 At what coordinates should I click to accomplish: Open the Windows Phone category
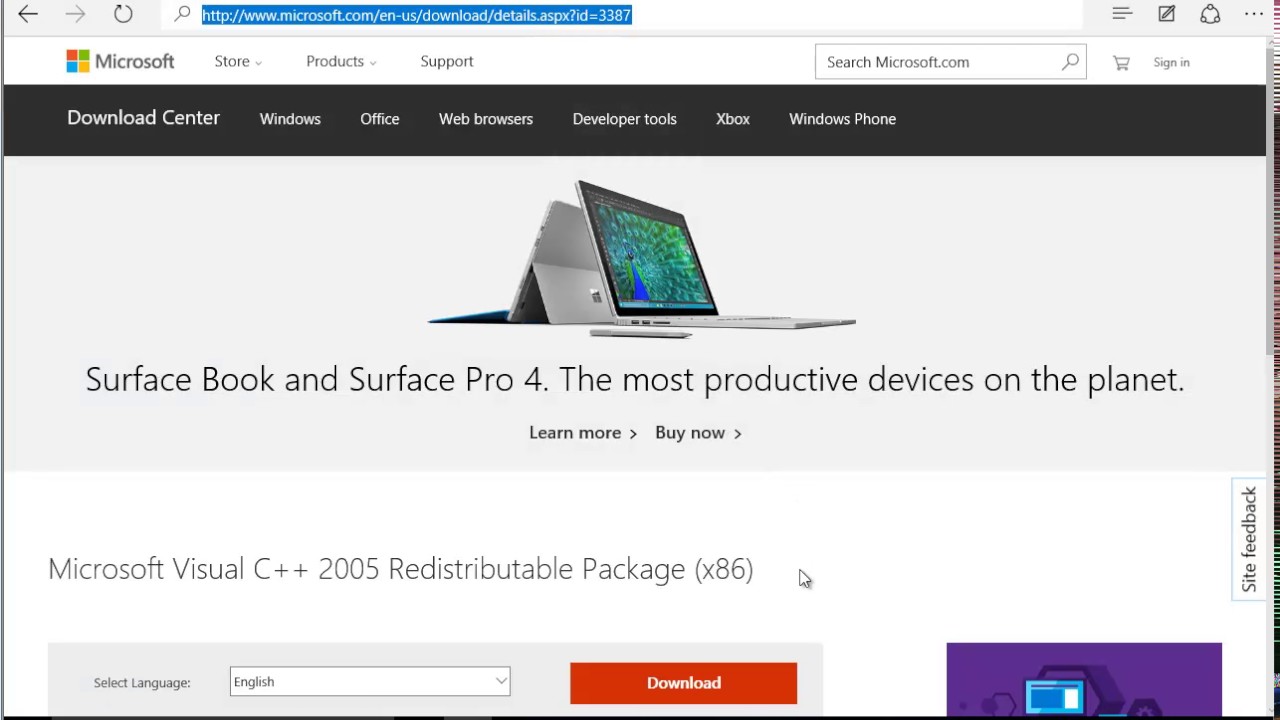coord(843,119)
